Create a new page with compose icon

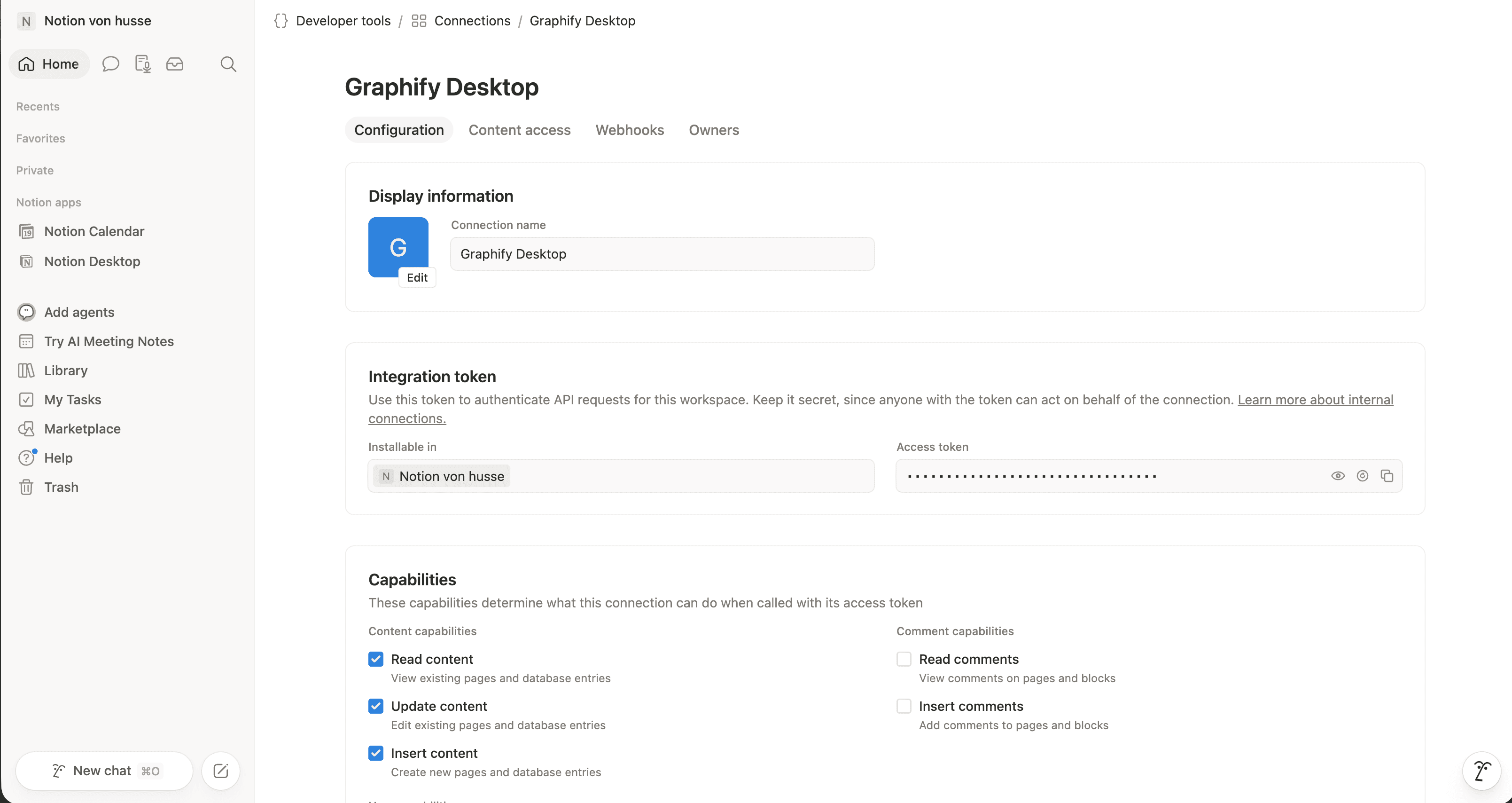[x=221, y=771]
